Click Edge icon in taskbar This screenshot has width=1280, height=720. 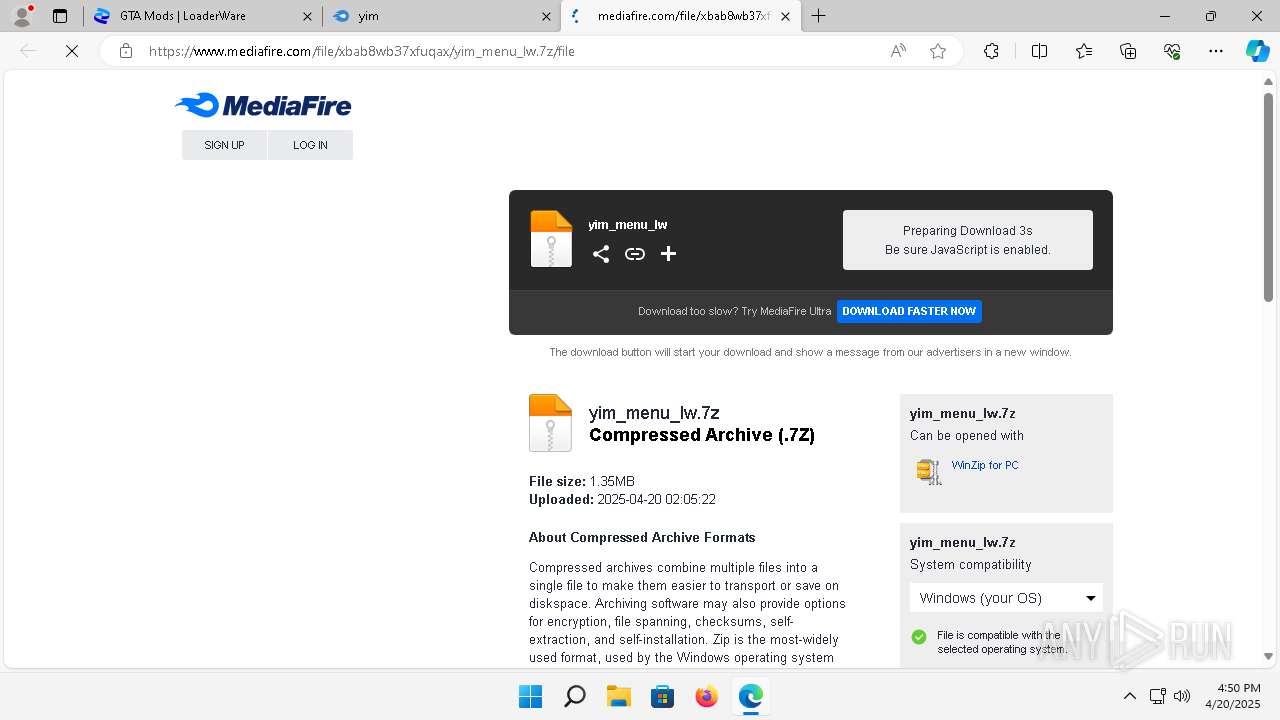pos(750,696)
